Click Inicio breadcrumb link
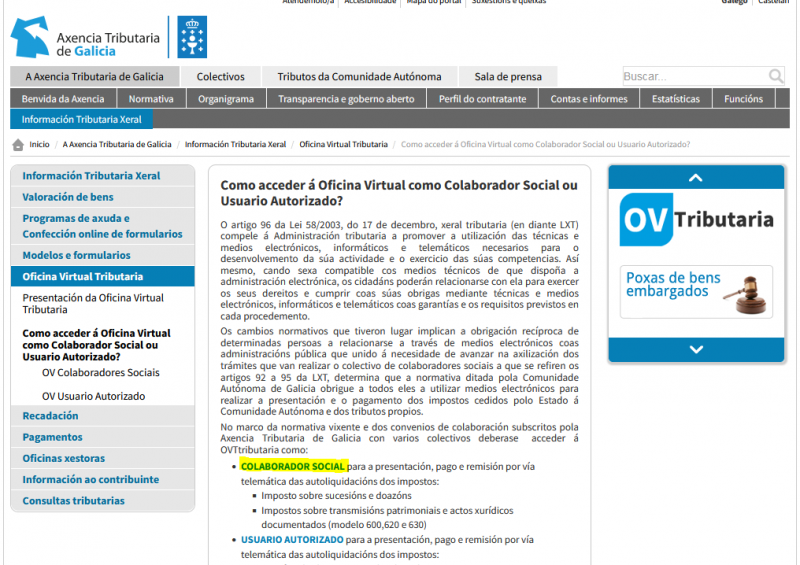Viewport: 800px width, 565px height. [39, 144]
